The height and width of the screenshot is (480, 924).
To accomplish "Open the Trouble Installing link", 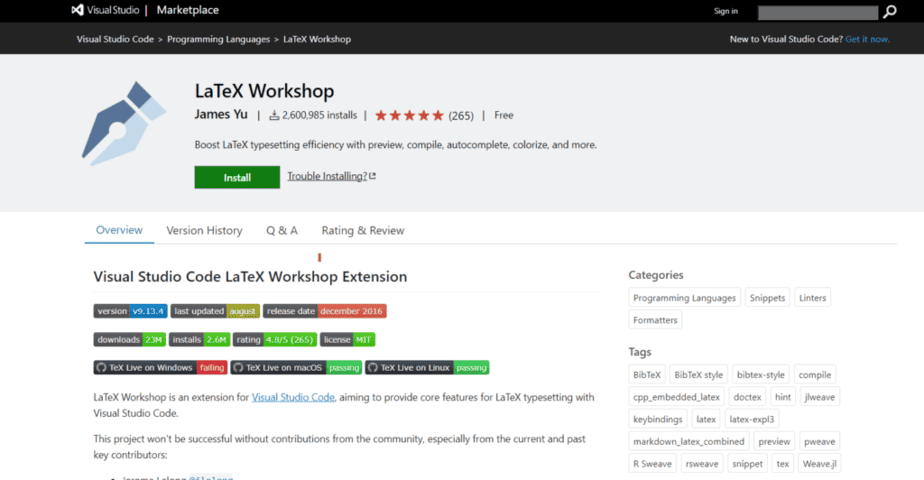I will pos(327,176).
